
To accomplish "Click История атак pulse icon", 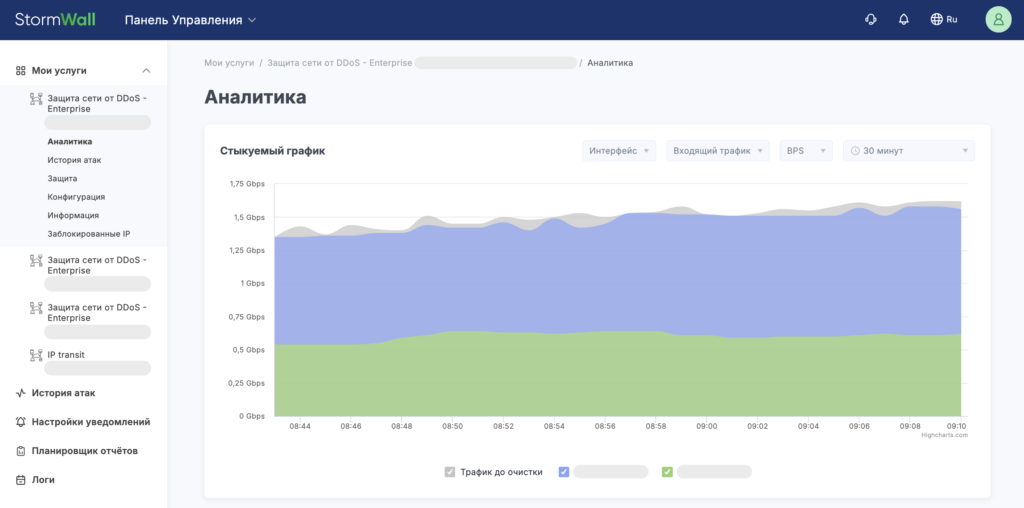I will point(21,393).
